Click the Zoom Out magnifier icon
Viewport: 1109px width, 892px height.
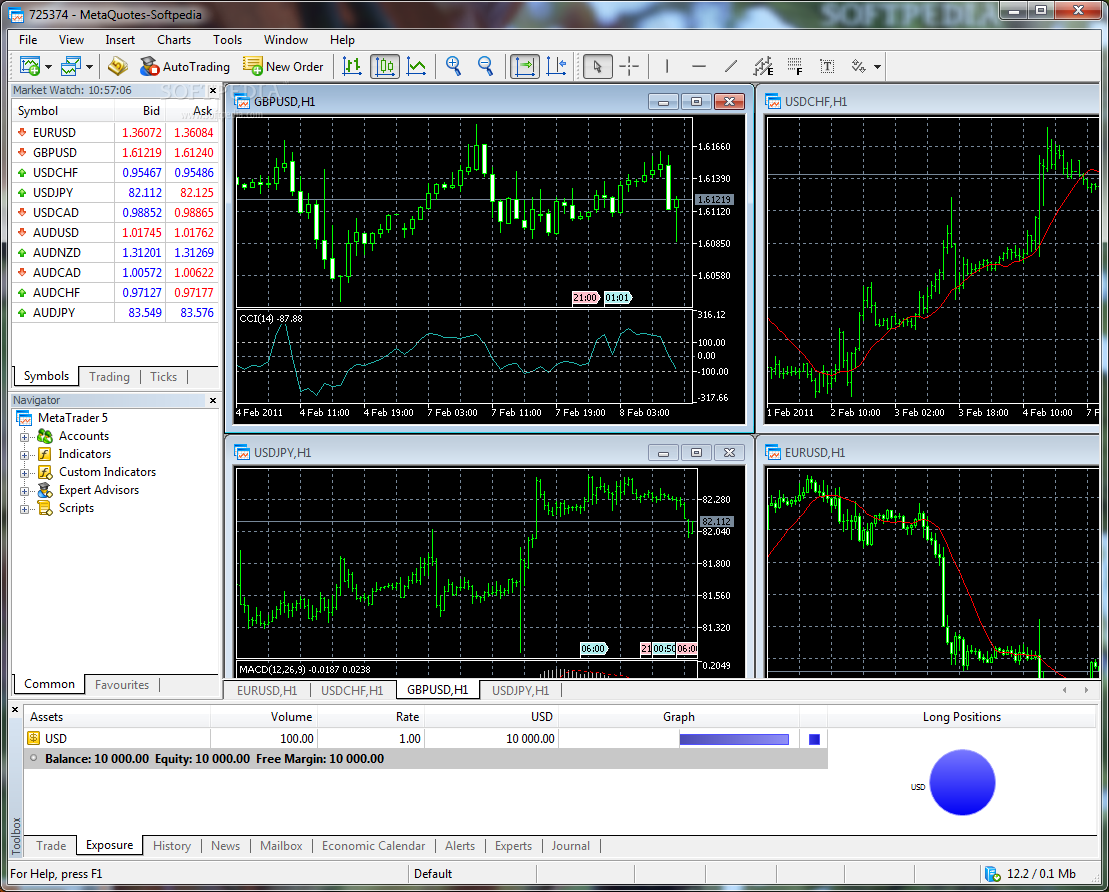click(x=485, y=66)
